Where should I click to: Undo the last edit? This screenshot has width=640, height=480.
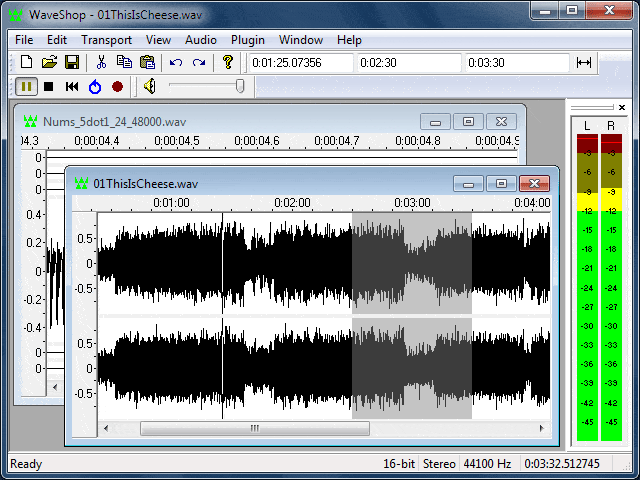(x=176, y=62)
